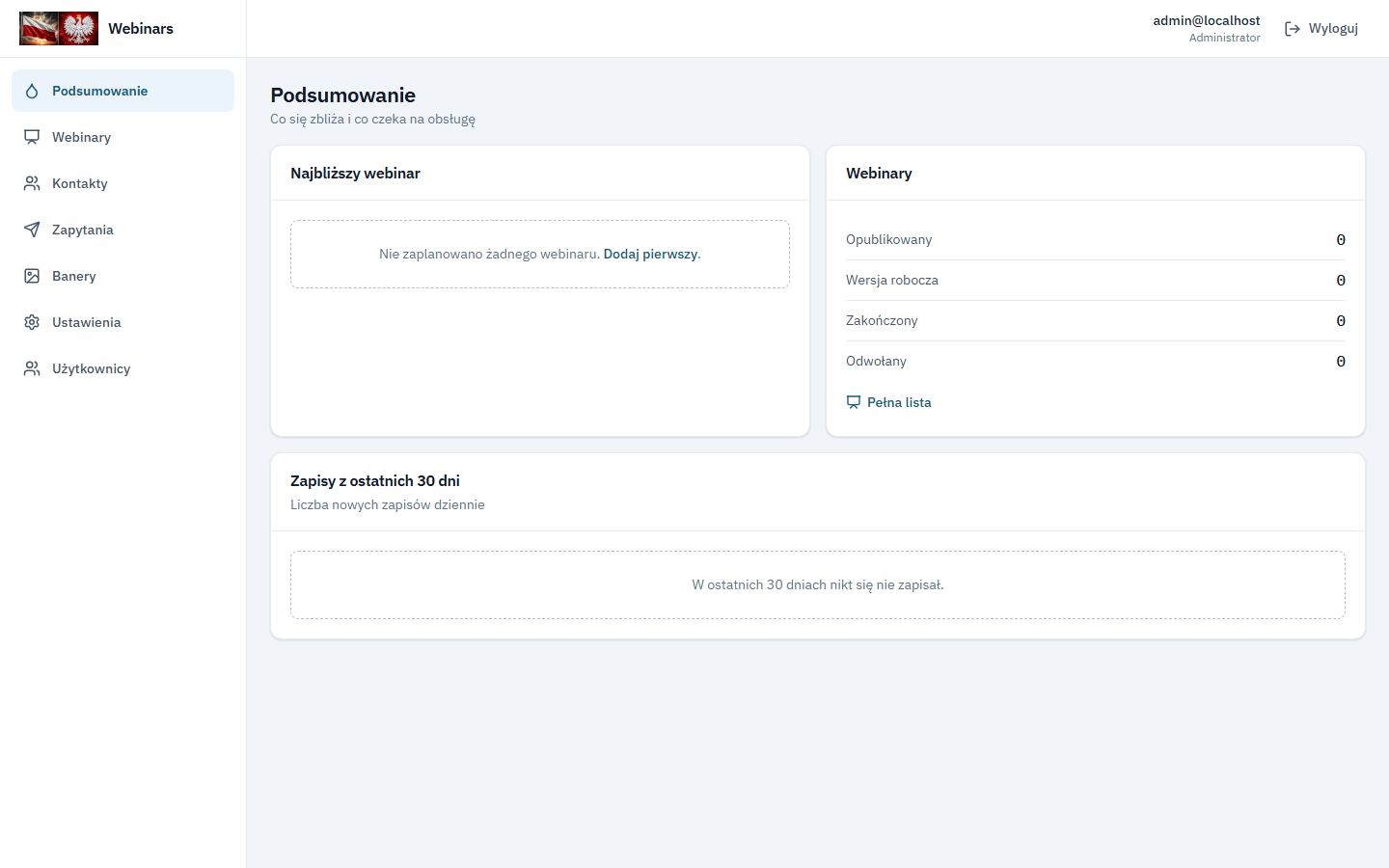Image resolution: width=1389 pixels, height=868 pixels.
Task: Follow the Dodaj pierwszy link
Action: (650, 254)
